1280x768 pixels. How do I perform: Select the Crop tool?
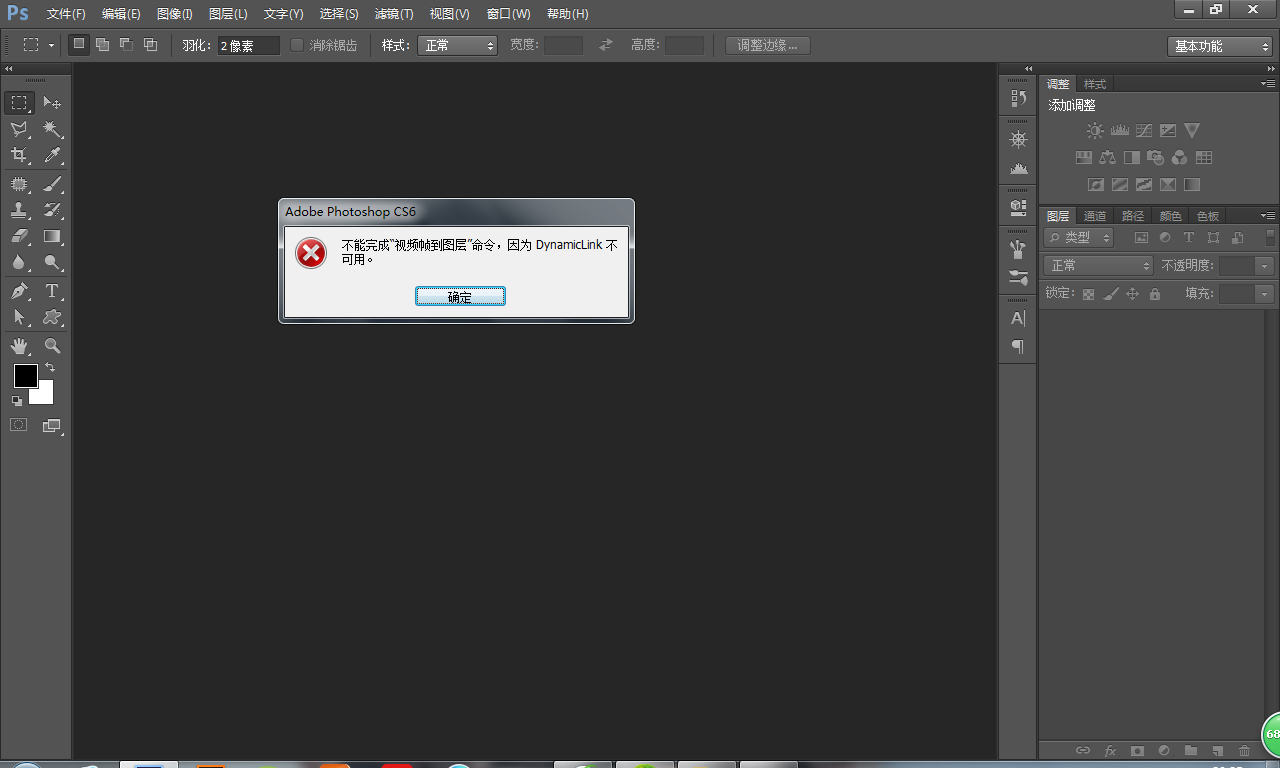(x=19, y=155)
